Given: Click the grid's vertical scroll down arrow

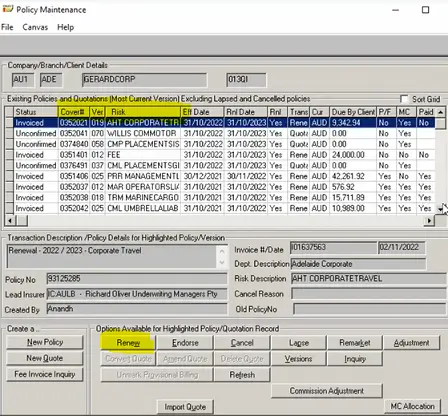Looking at the screenshot, I should pos(440,209).
